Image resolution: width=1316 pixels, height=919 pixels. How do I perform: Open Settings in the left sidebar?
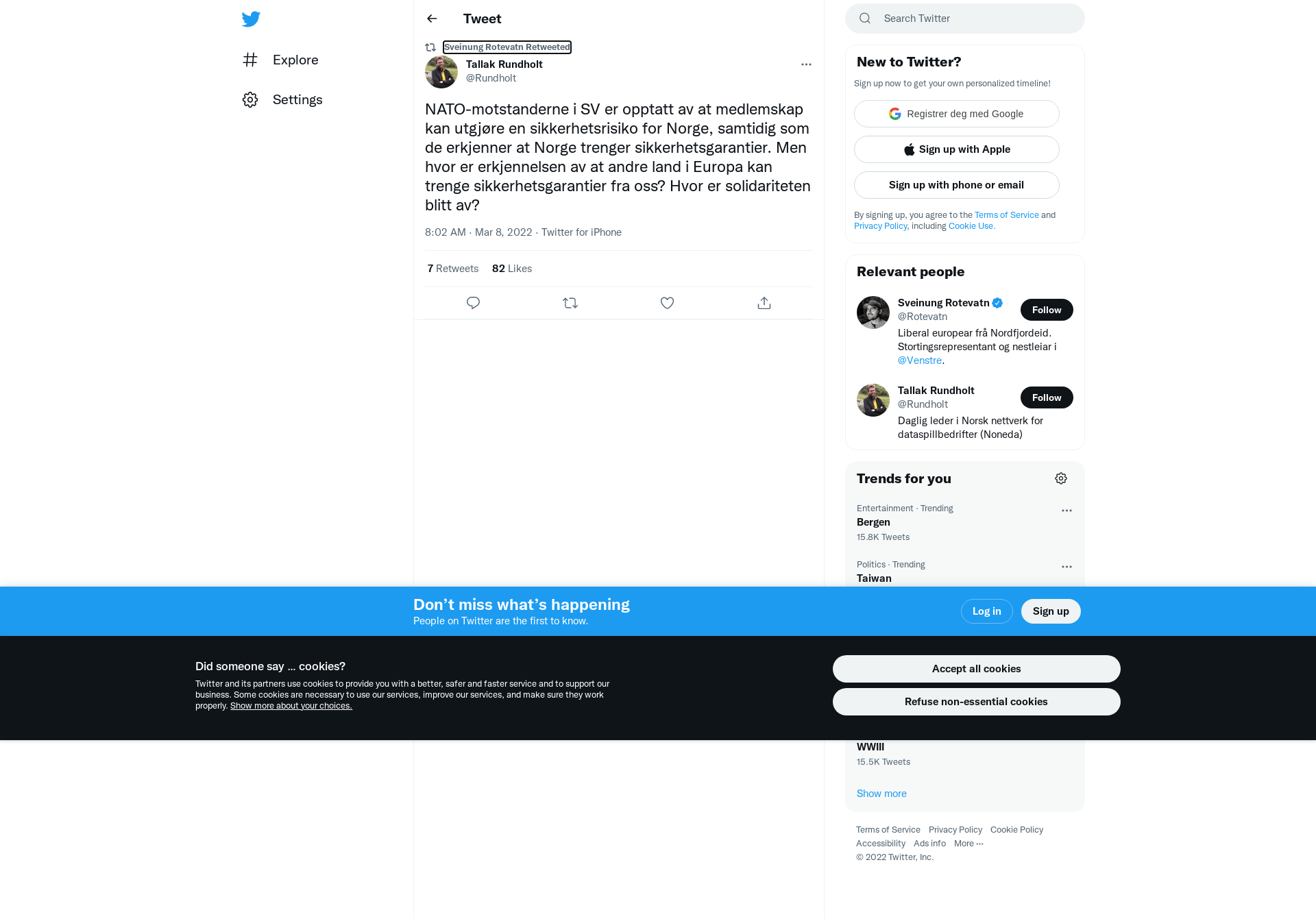coord(282,99)
